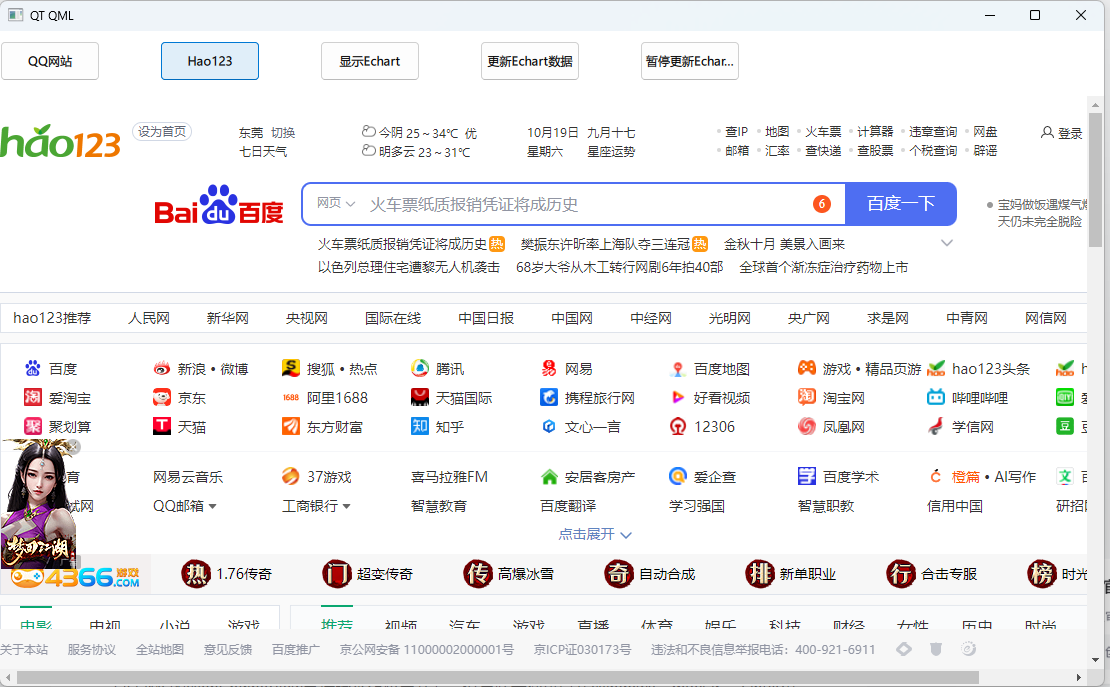Click the 登录 person icon

point(1046,132)
